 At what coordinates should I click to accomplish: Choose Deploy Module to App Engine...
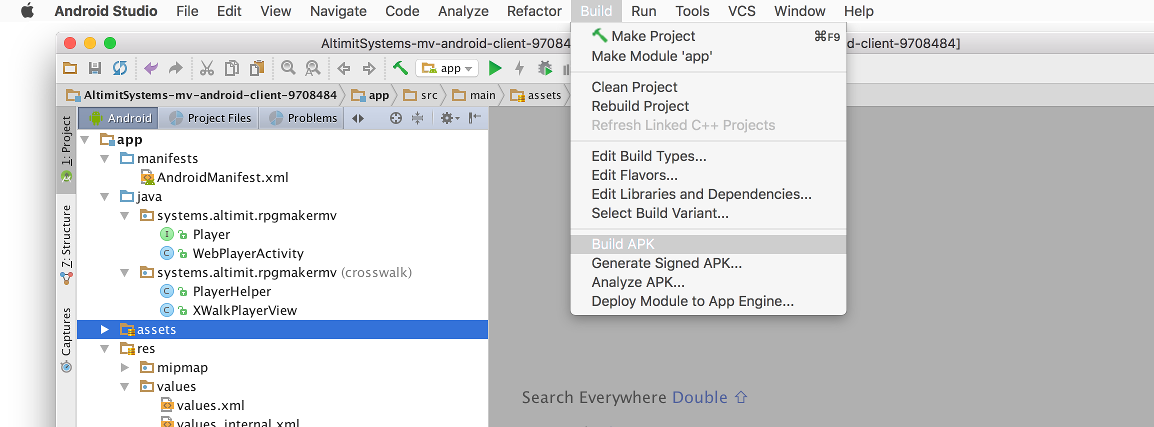pyautogui.click(x=708, y=301)
